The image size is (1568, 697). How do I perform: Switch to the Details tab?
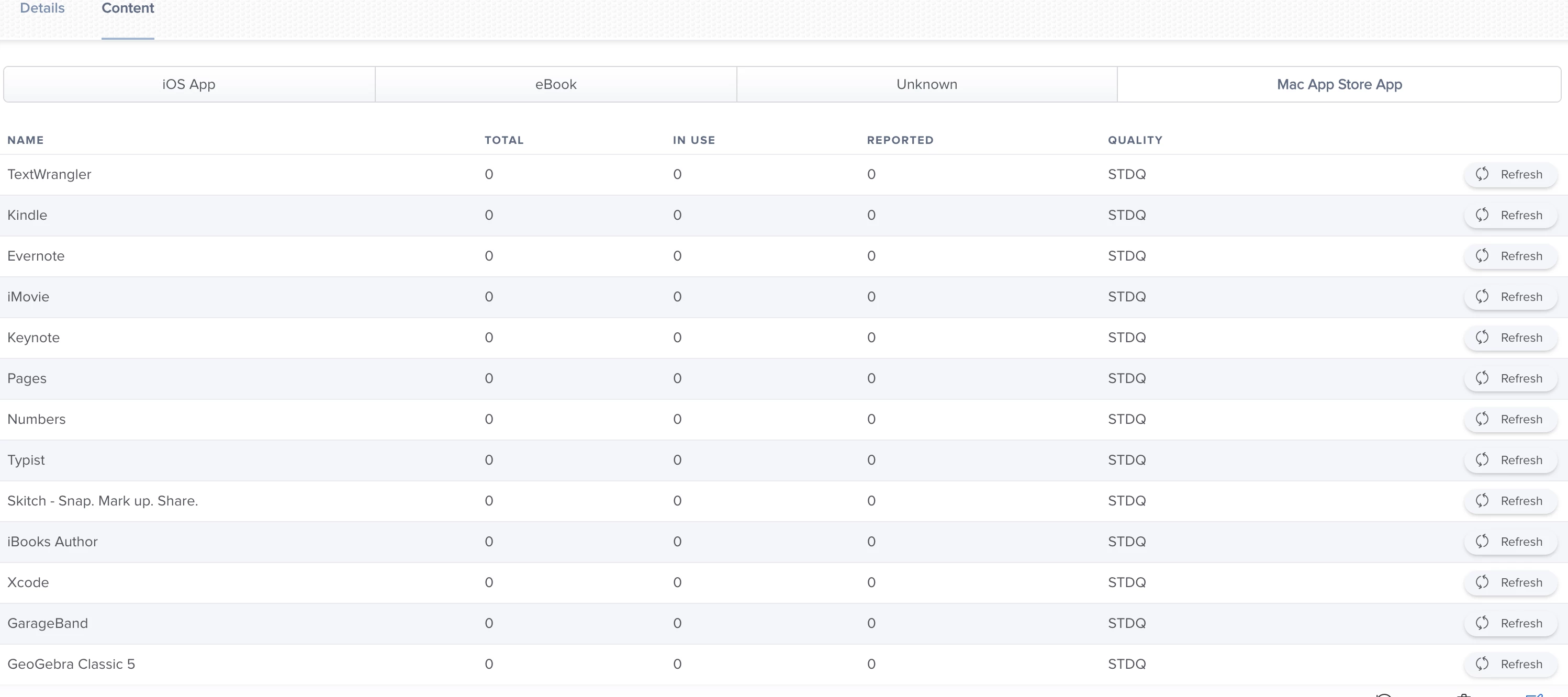pos(42,8)
